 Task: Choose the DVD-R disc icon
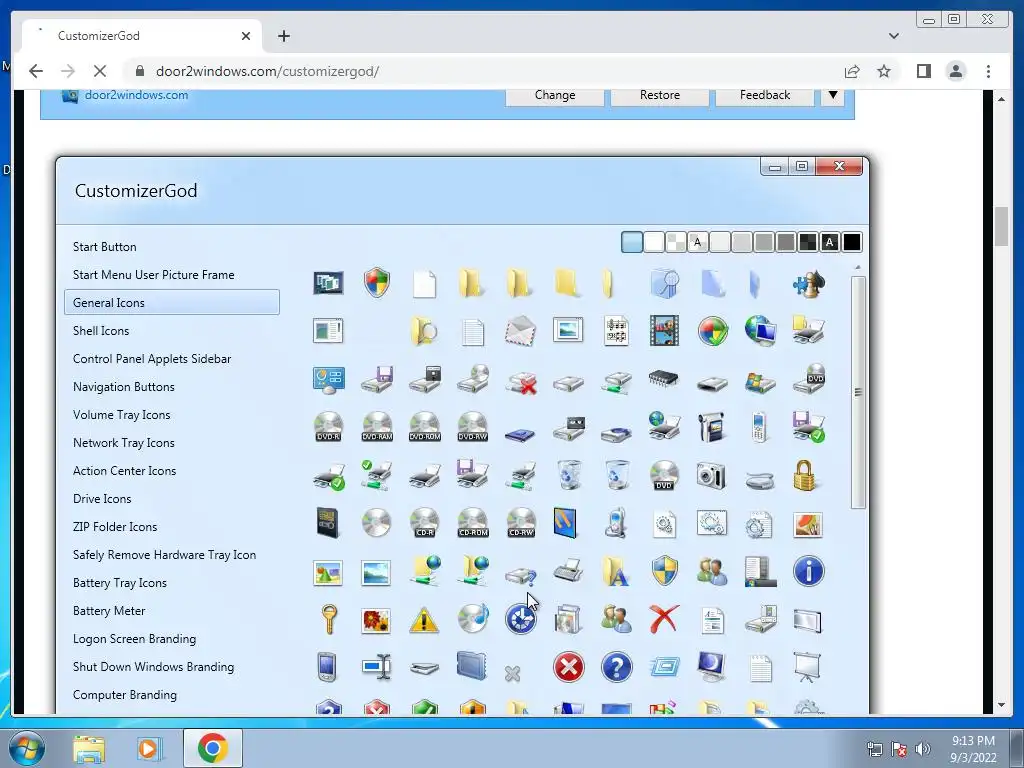[328, 426]
